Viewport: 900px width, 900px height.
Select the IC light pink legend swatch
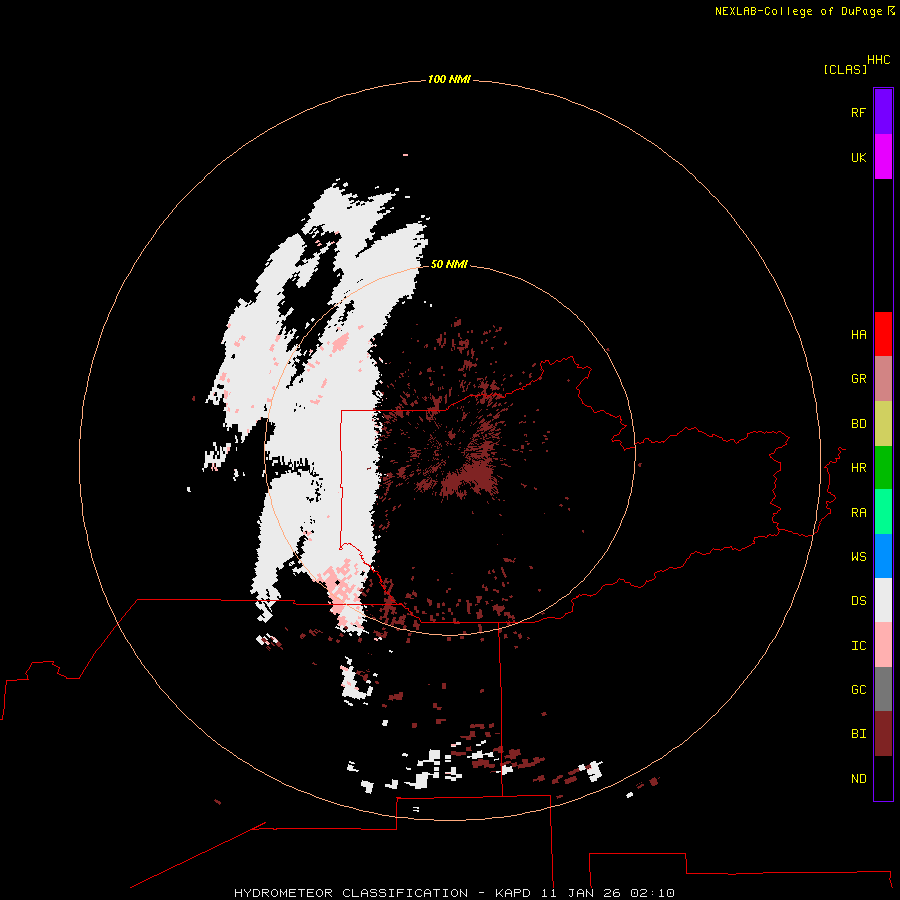pos(883,645)
